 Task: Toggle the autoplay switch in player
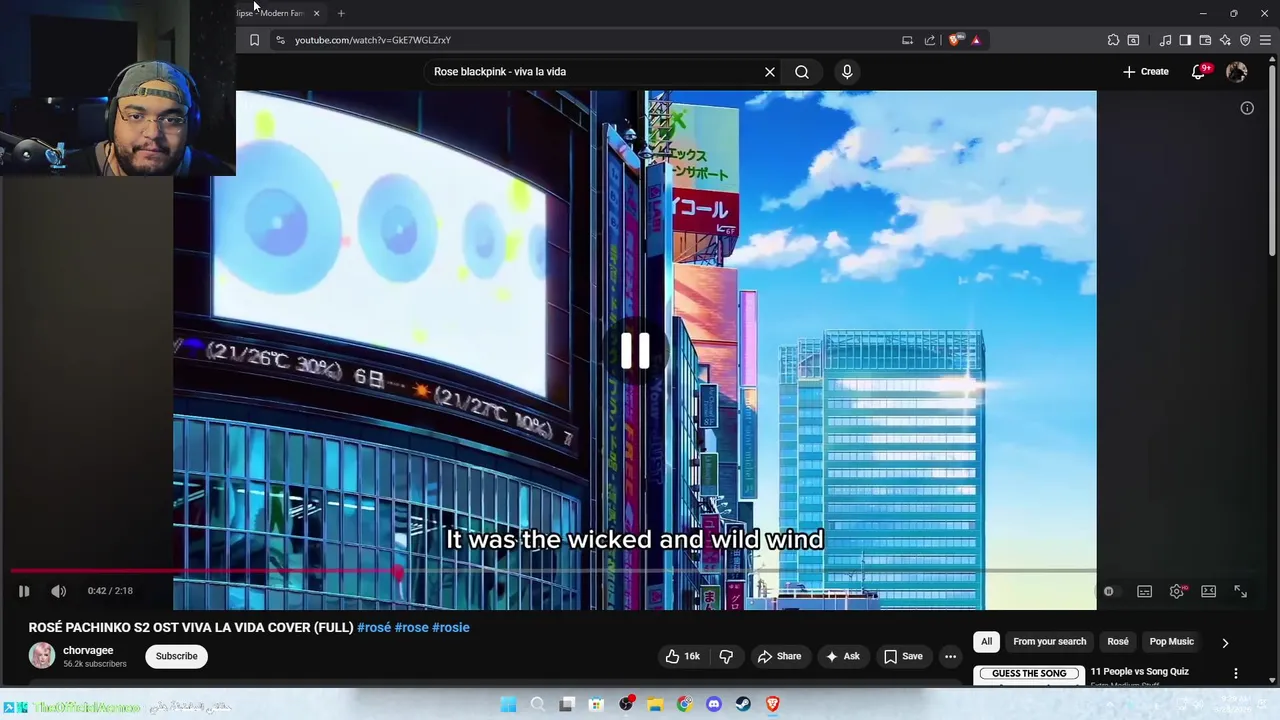click(x=1110, y=592)
